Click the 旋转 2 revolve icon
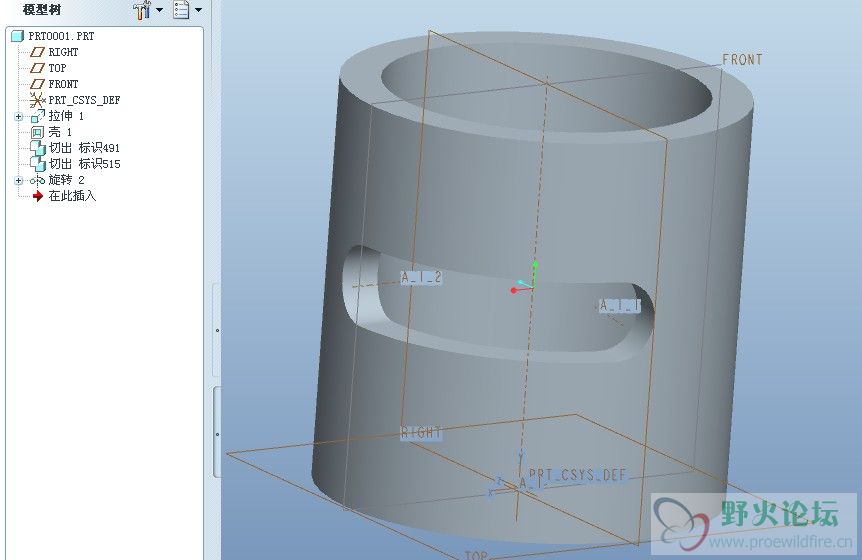Image resolution: width=862 pixels, height=560 pixels. click(37, 180)
